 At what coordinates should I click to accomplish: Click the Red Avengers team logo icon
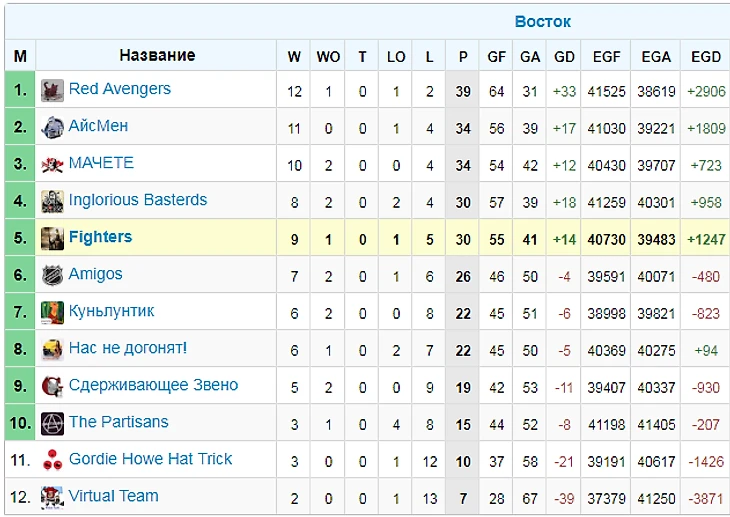[x=53, y=90]
